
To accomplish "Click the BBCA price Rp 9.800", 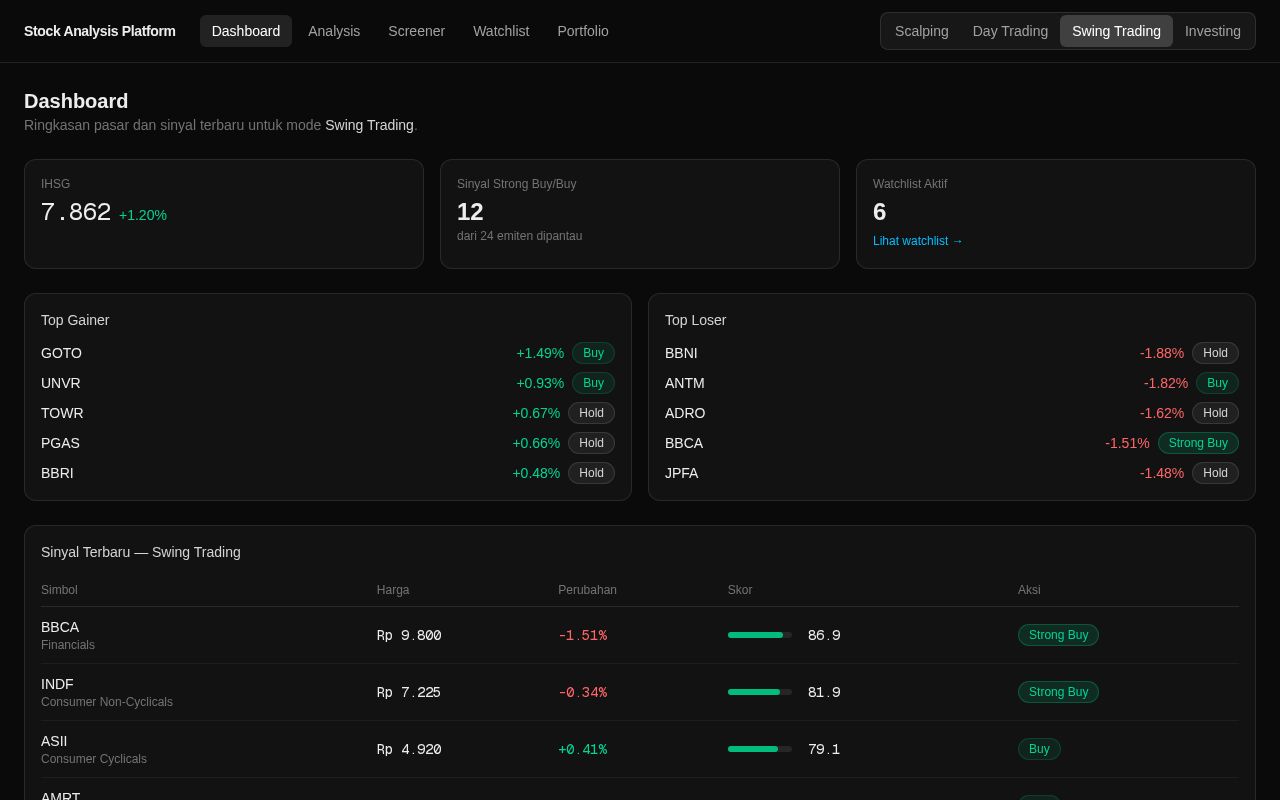I will click(409, 635).
